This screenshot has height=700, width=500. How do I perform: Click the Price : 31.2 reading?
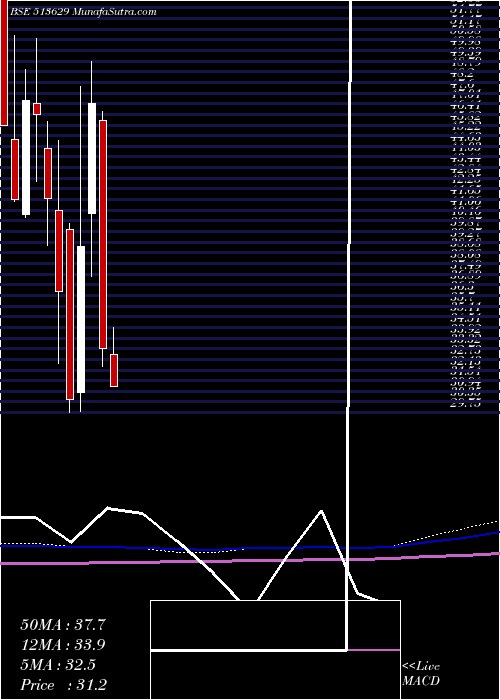point(63,685)
